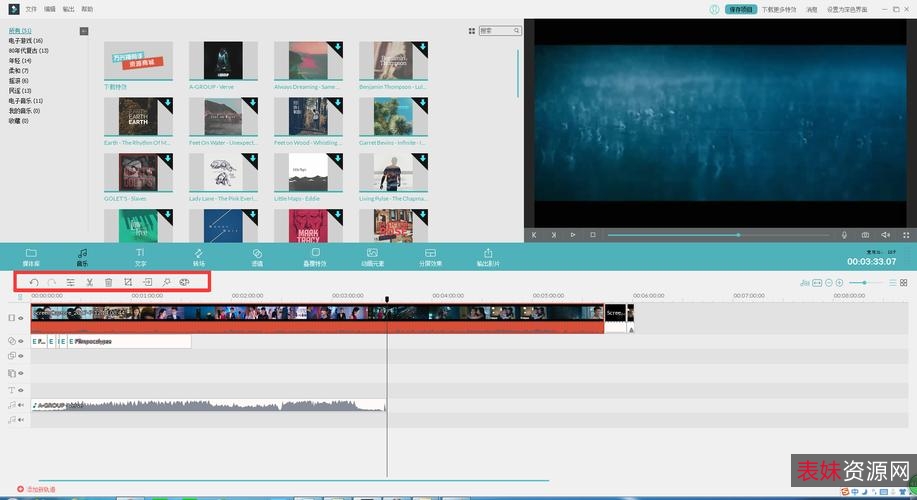Viewport: 917px width, 500px height.
Task: Select the Filmpocalypse effect clip on timeline
Action: (x=130, y=341)
